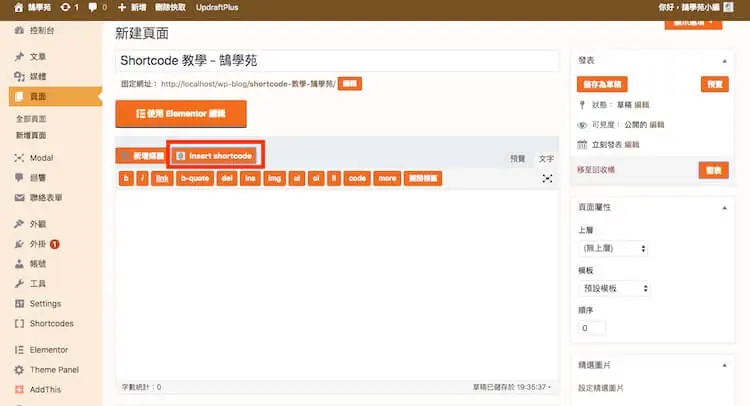Open the Posts pin icon in sidebar
The width and height of the screenshot is (750, 406).
[19, 56]
